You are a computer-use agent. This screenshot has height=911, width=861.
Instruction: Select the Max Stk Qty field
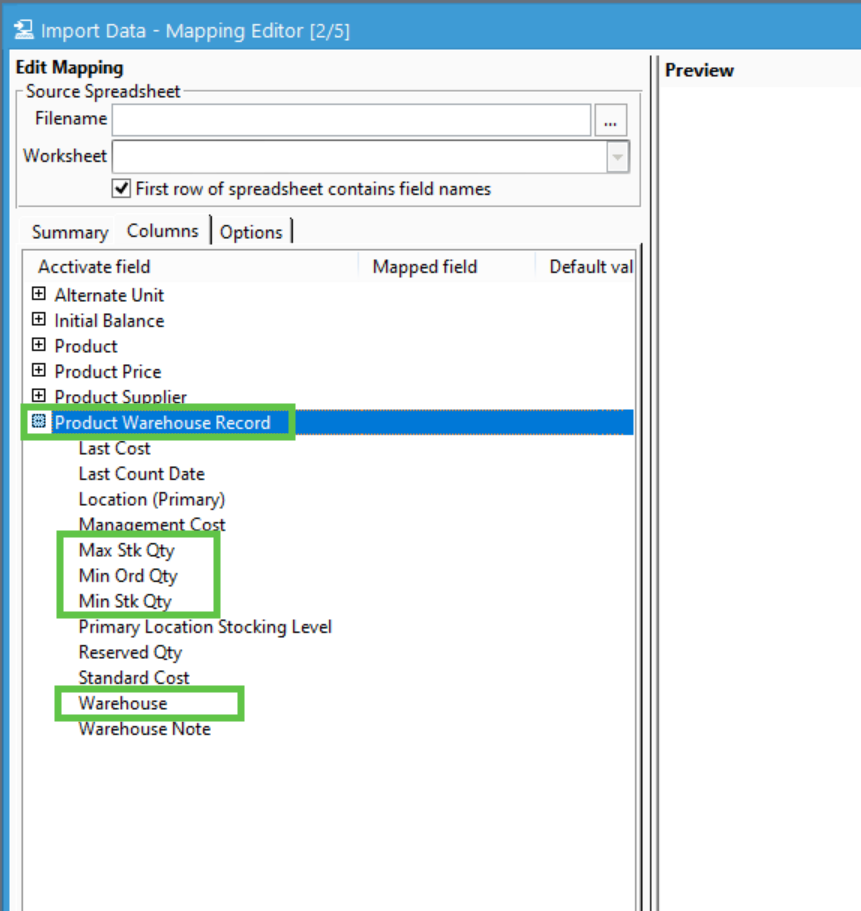pos(126,550)
